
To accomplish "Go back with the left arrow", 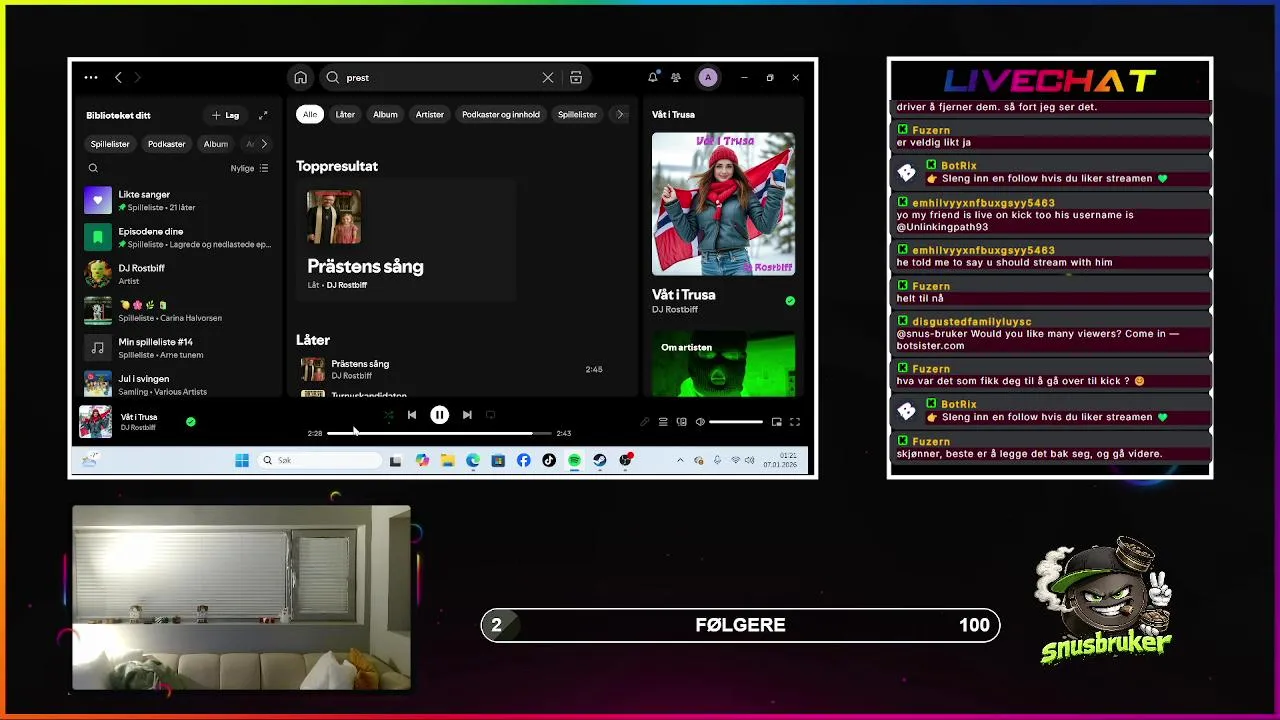I will point(118,77).
